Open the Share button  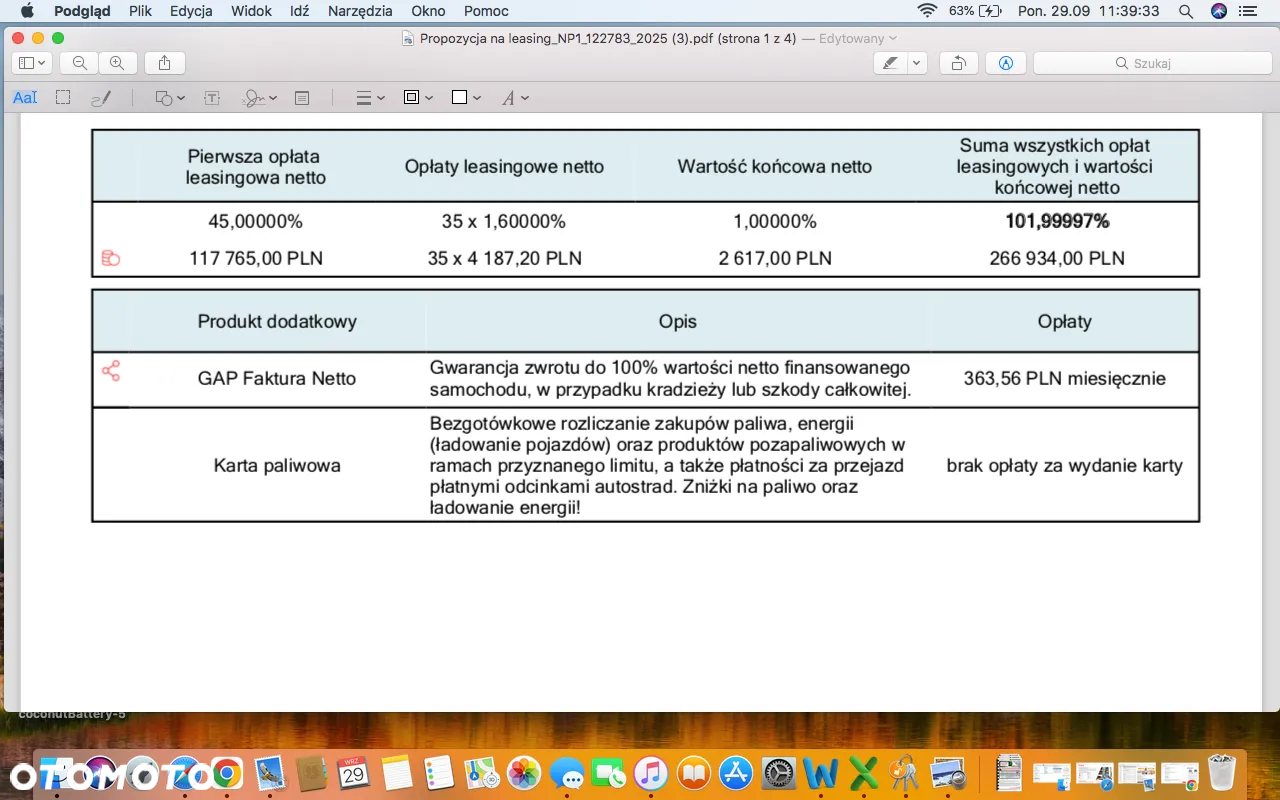pyautogui.click(x=165, y=63)
